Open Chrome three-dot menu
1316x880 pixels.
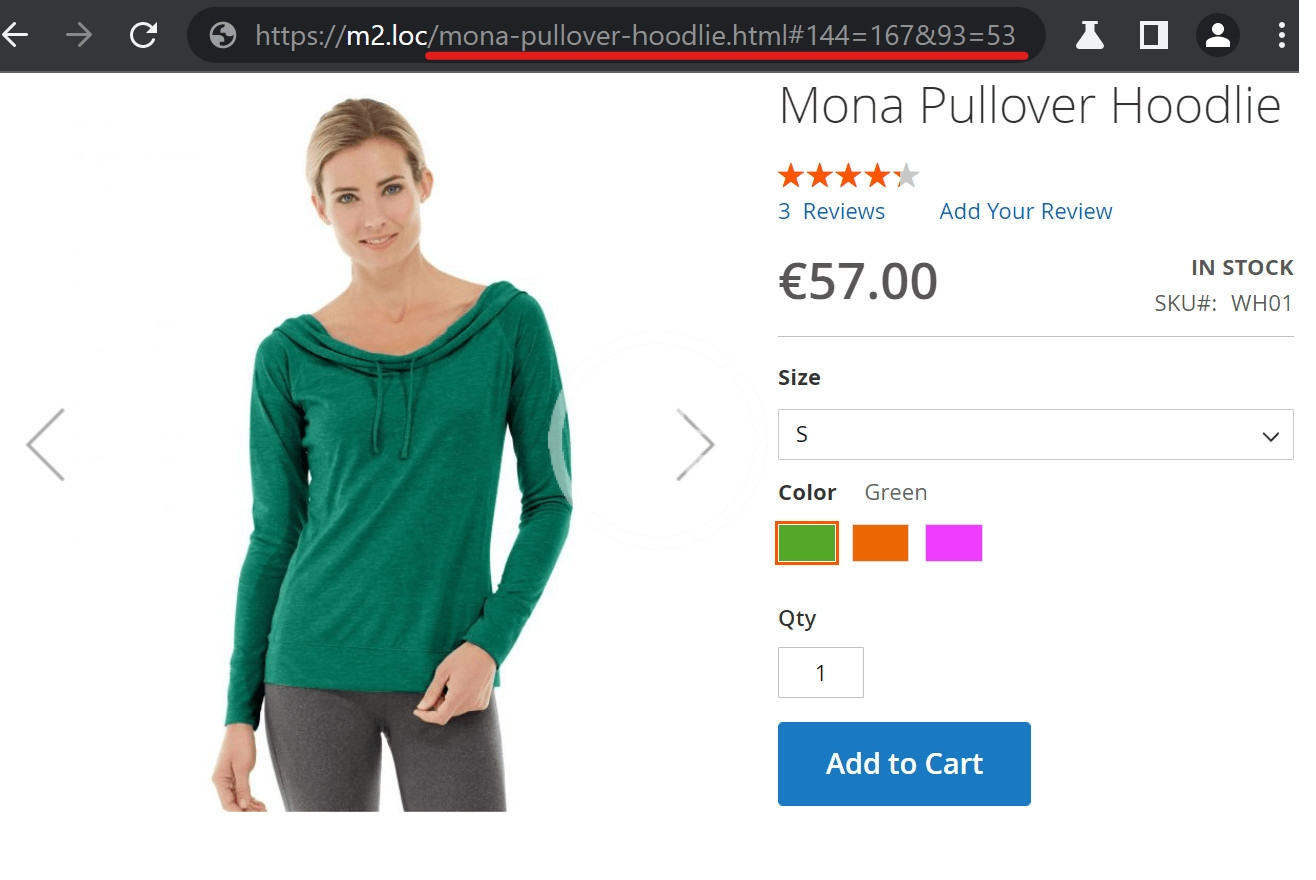1282,36
